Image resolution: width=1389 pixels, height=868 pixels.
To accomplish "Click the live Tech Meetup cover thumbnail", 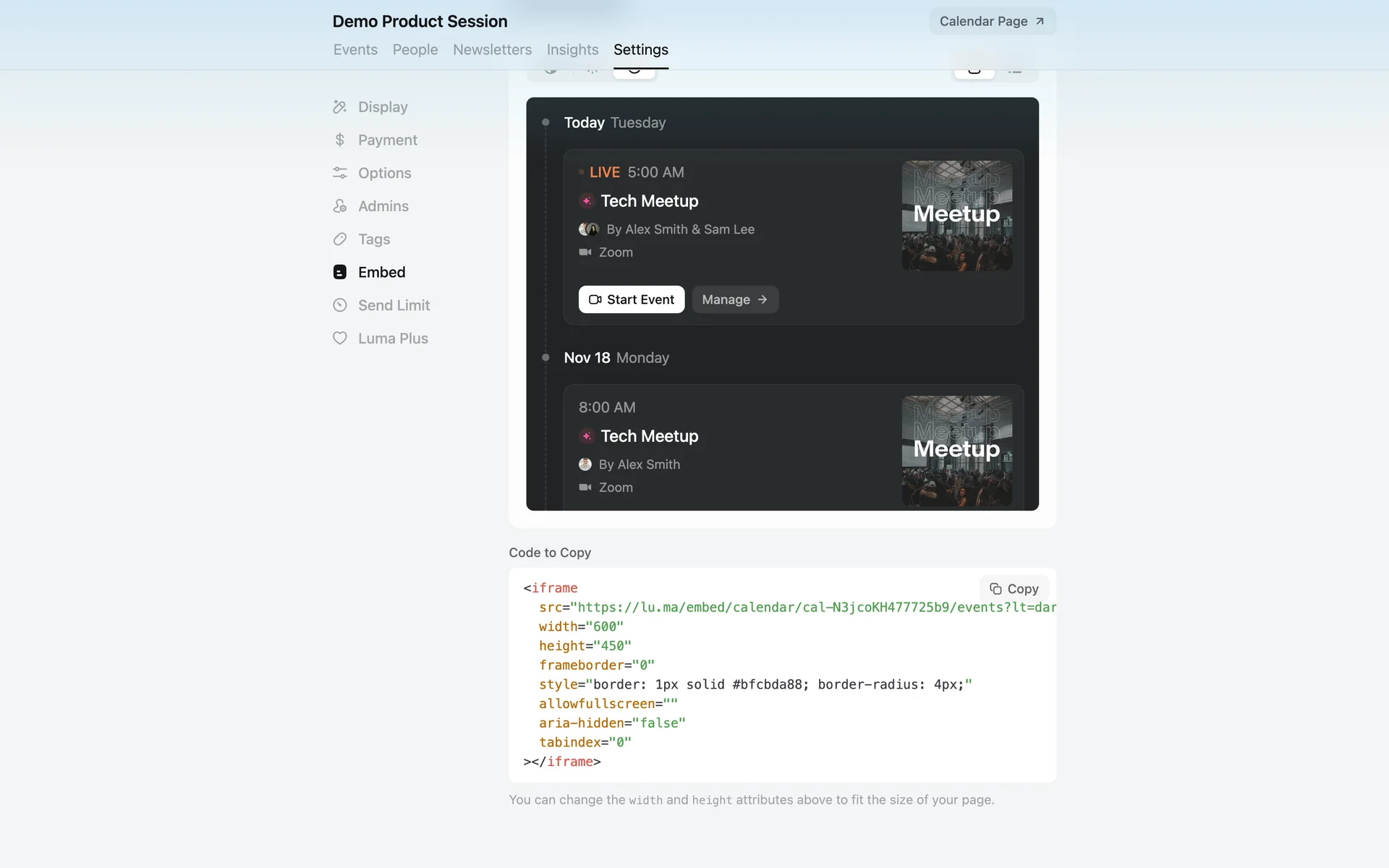I will (x=956, y=216).
